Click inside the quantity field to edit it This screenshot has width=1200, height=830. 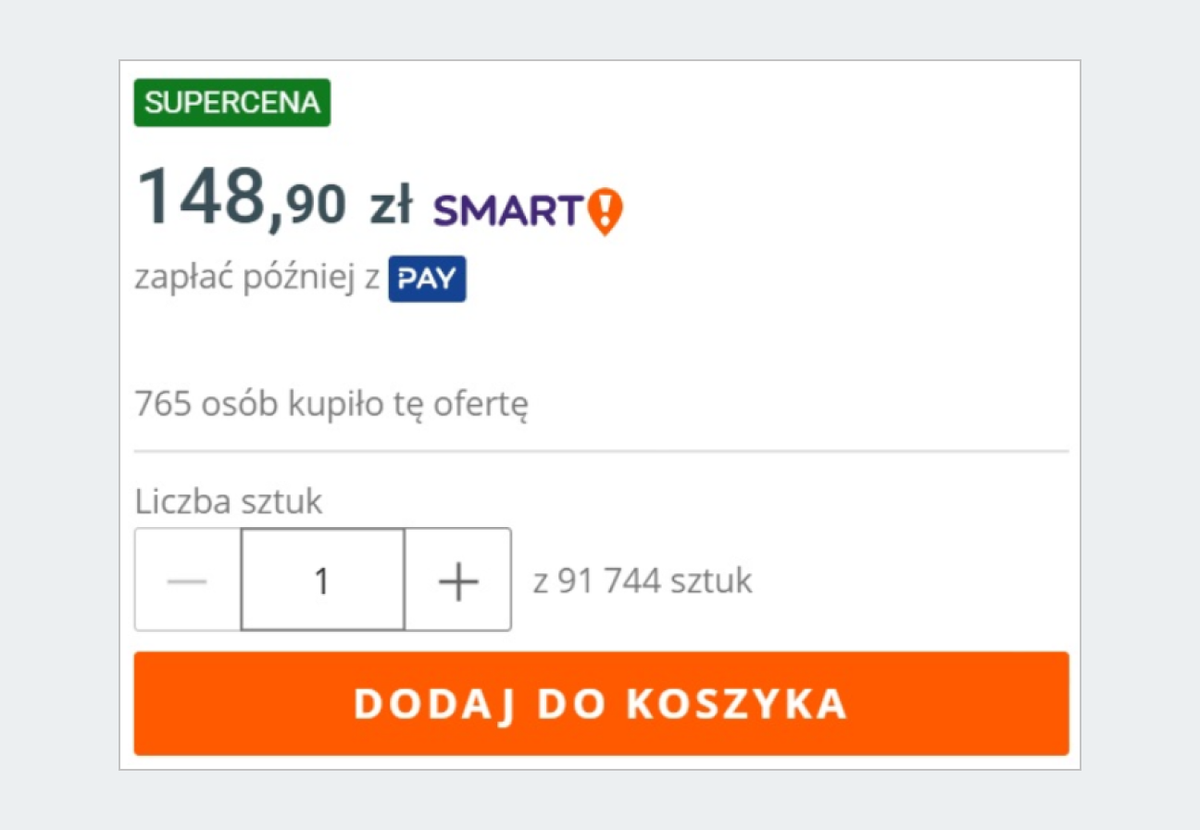coord(322,579)
